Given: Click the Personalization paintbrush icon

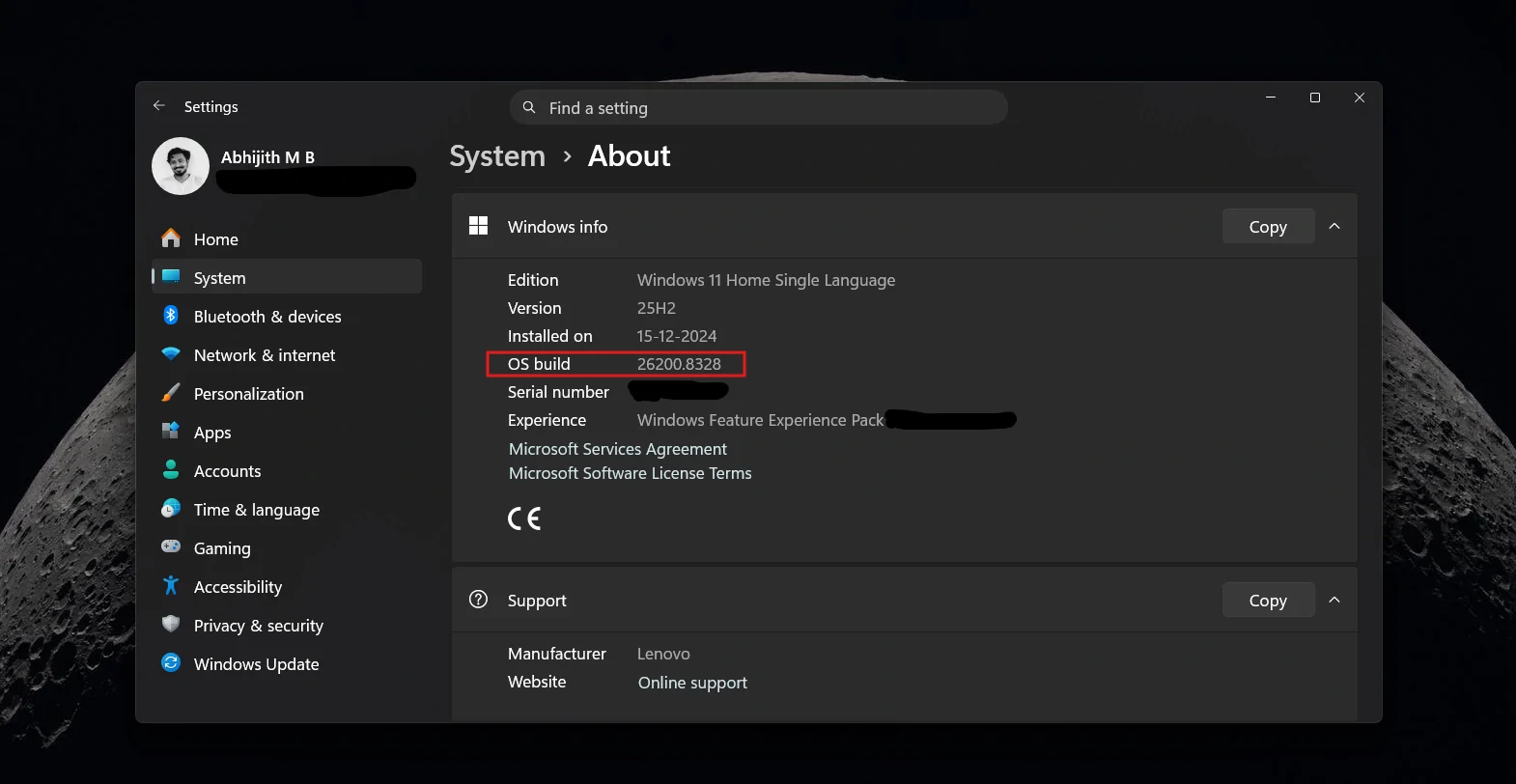Looking at the screenshot, I should (171, 393).
